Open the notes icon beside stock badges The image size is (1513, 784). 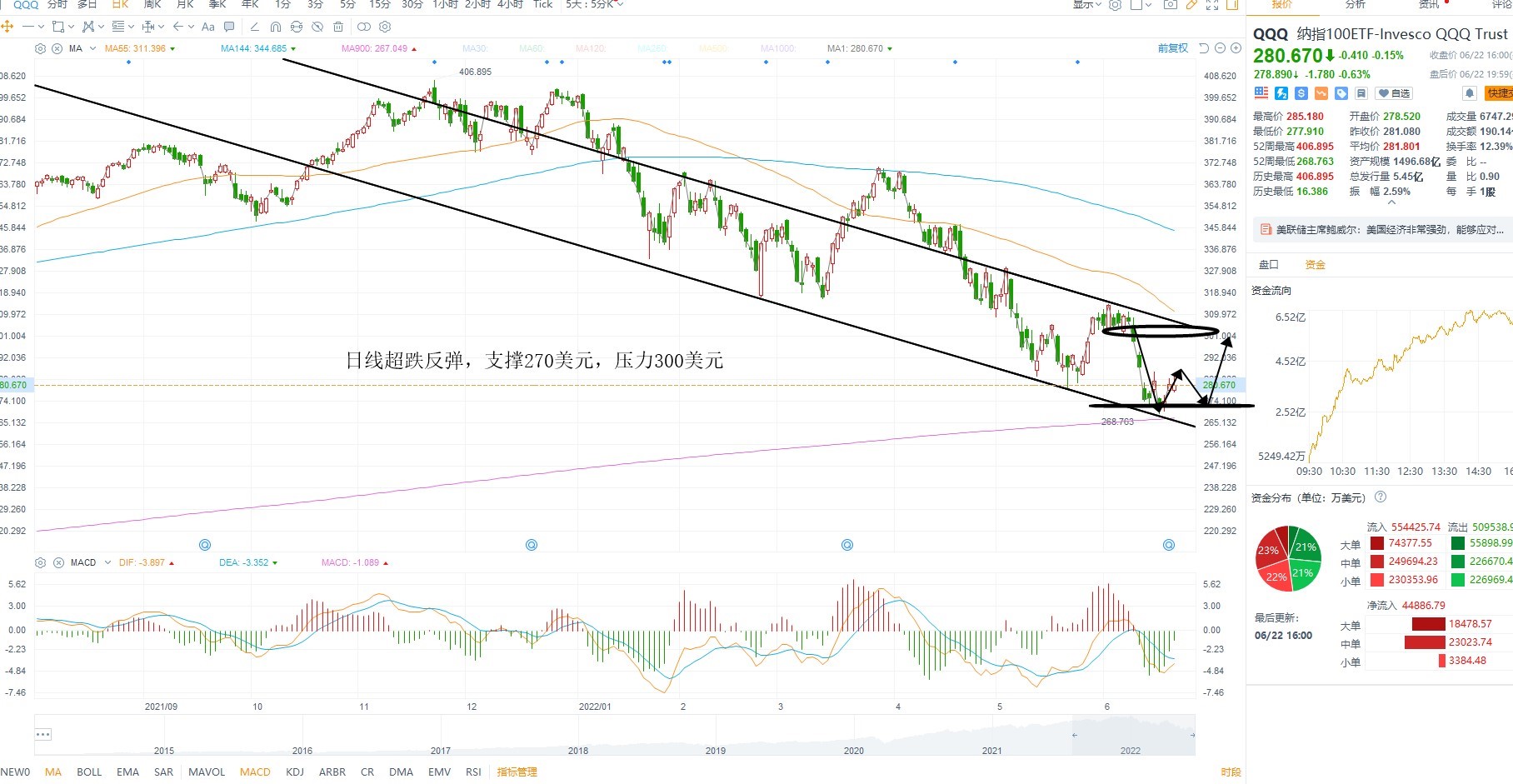(x=1361, y=93)
